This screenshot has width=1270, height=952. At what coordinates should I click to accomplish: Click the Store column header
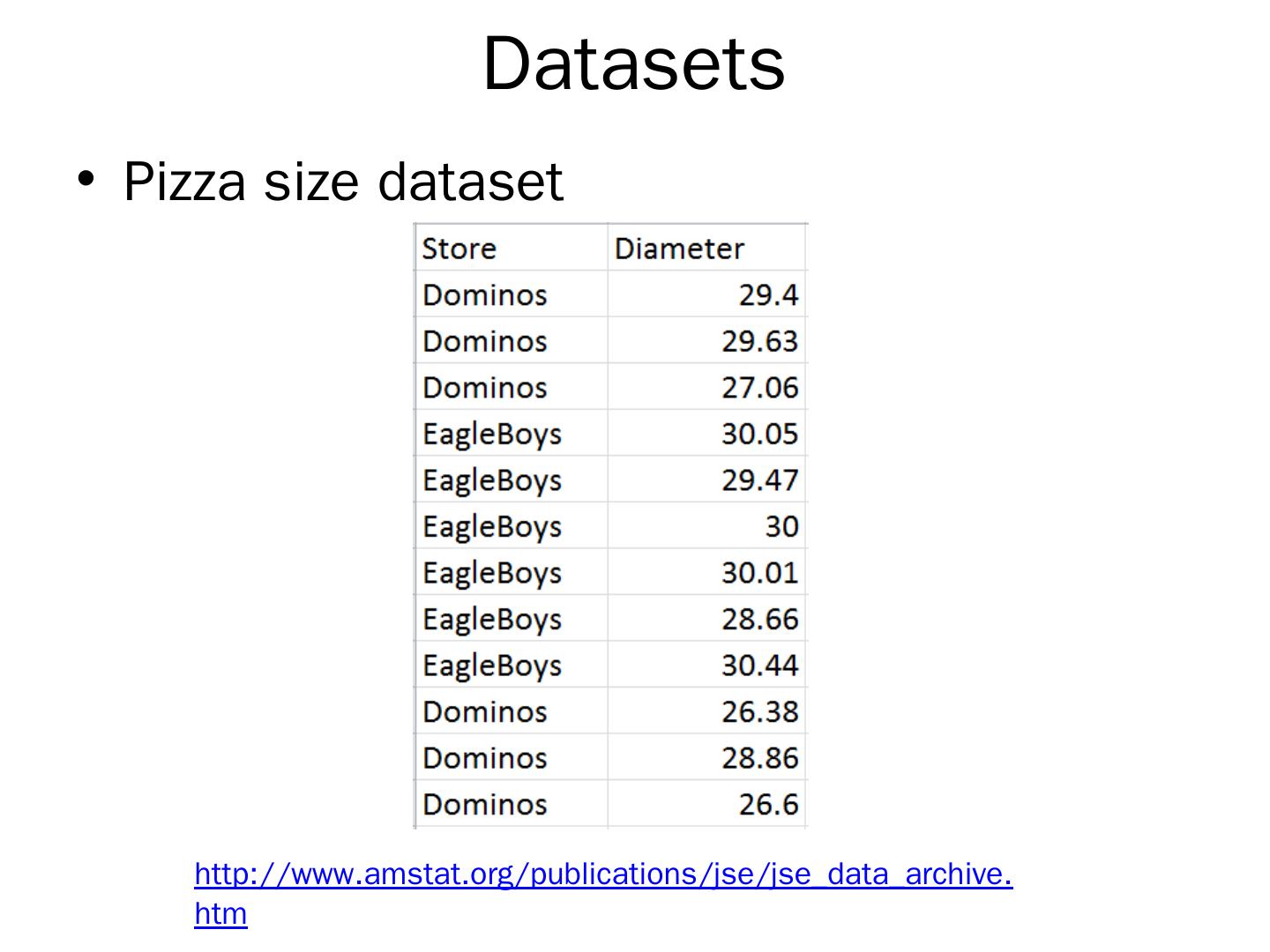point(459,249)
